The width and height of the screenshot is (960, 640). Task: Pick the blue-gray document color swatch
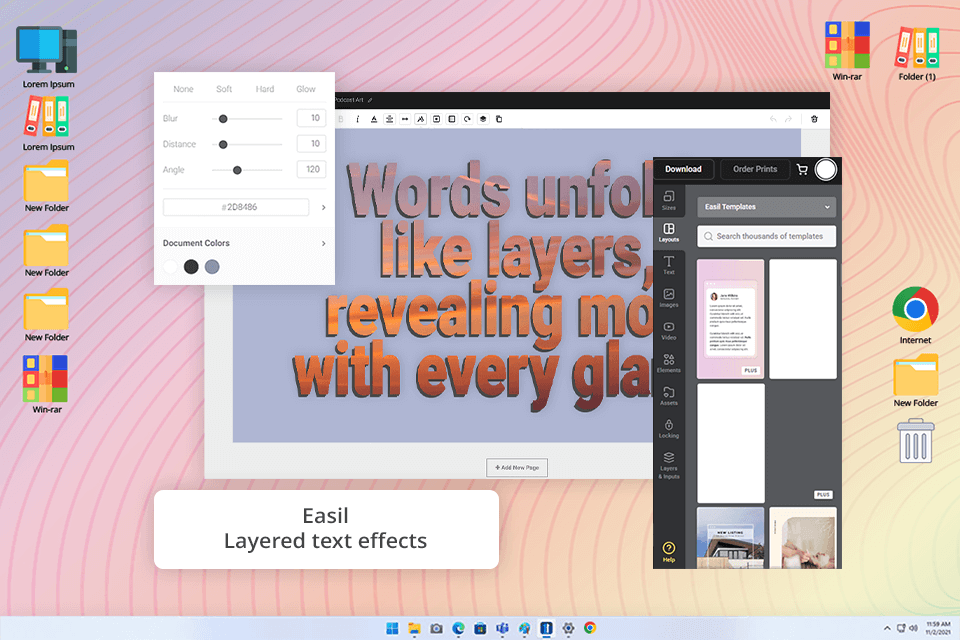point(212,266)
